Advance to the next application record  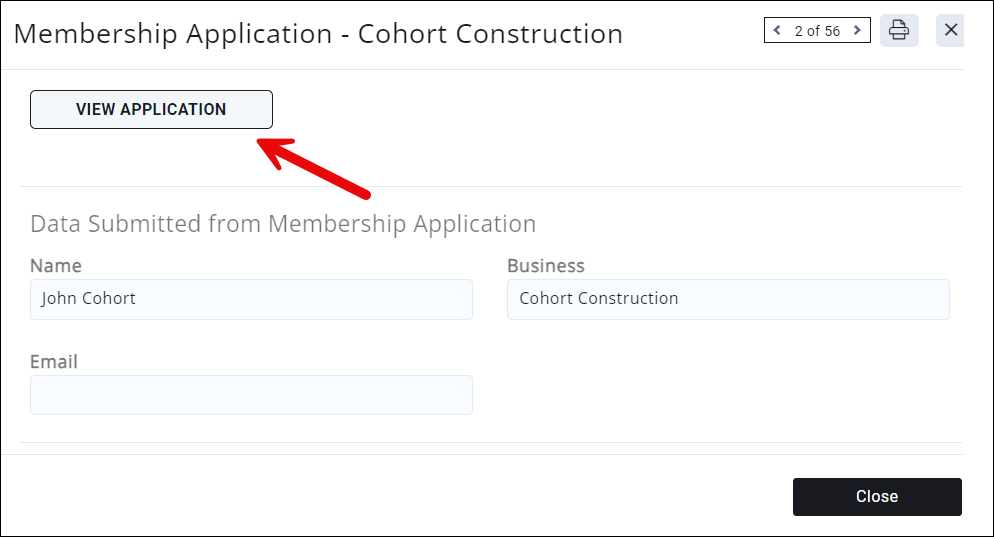(857, 31)
